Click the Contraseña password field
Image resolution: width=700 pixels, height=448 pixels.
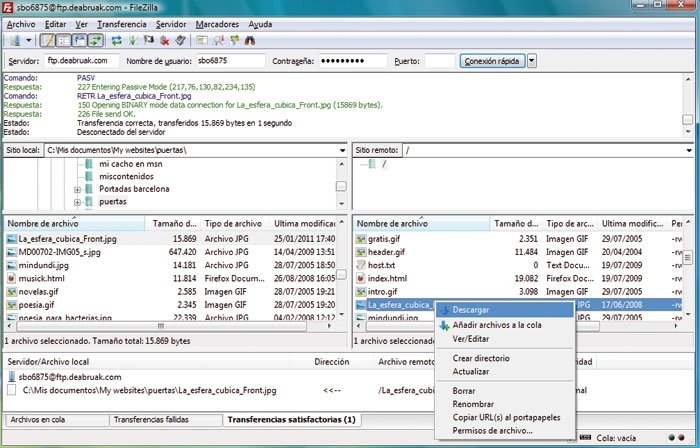[x=353, y=61]
